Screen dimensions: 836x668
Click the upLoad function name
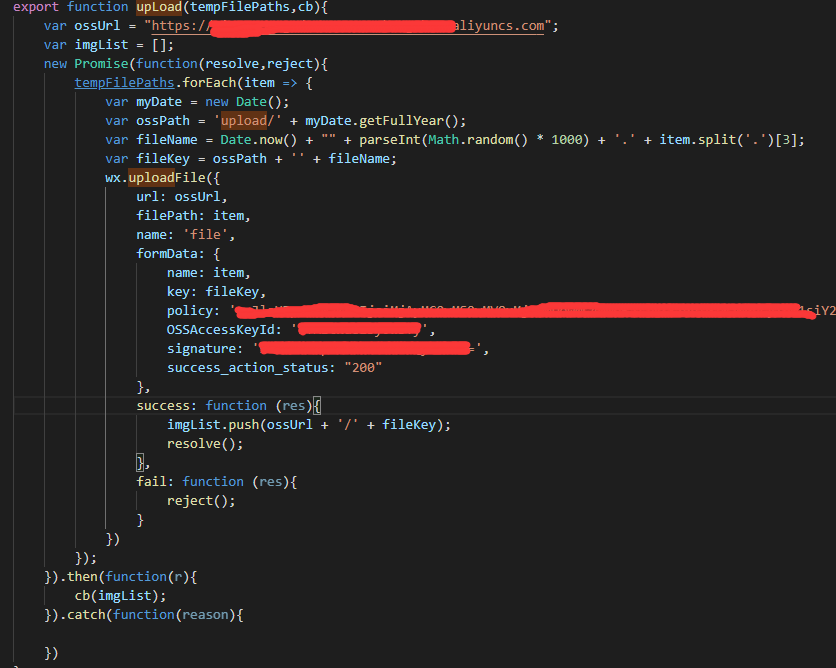click(159, 7)
